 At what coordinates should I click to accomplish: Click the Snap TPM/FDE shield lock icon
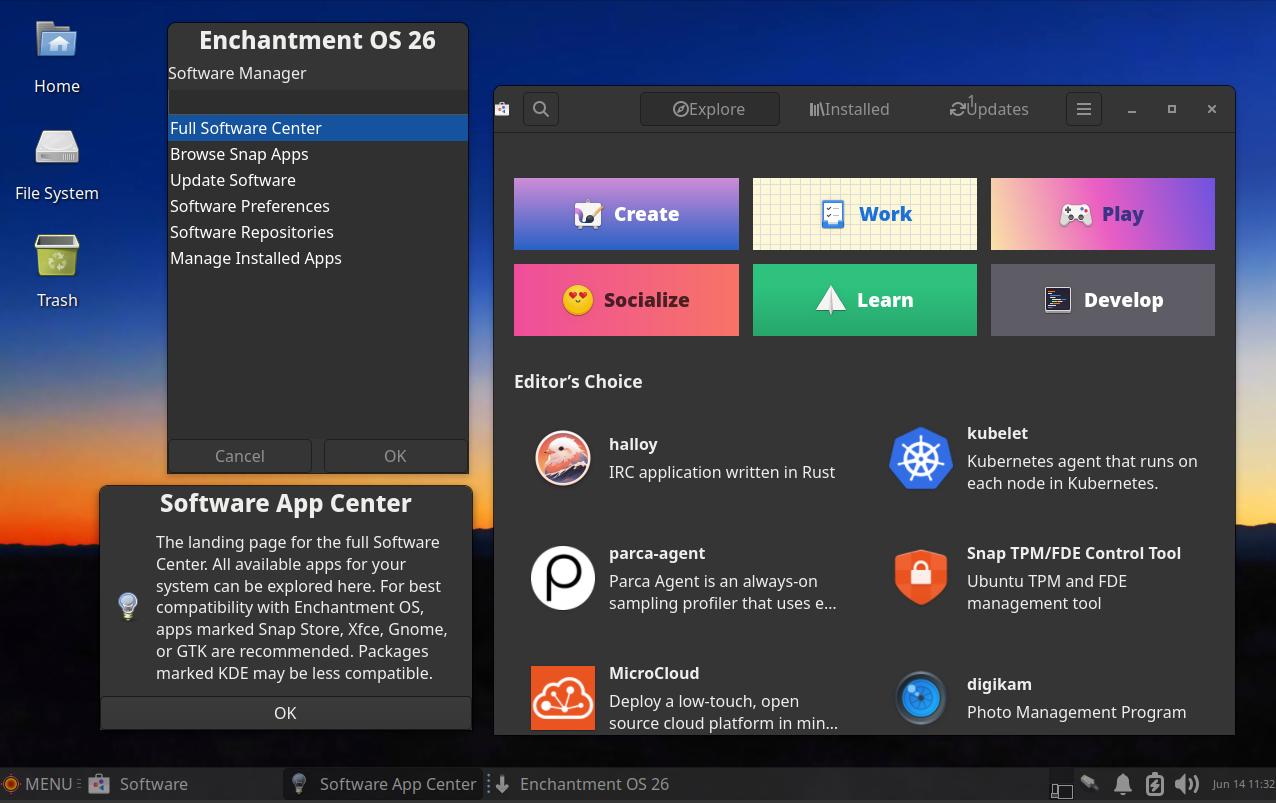(x=920, y=578)
